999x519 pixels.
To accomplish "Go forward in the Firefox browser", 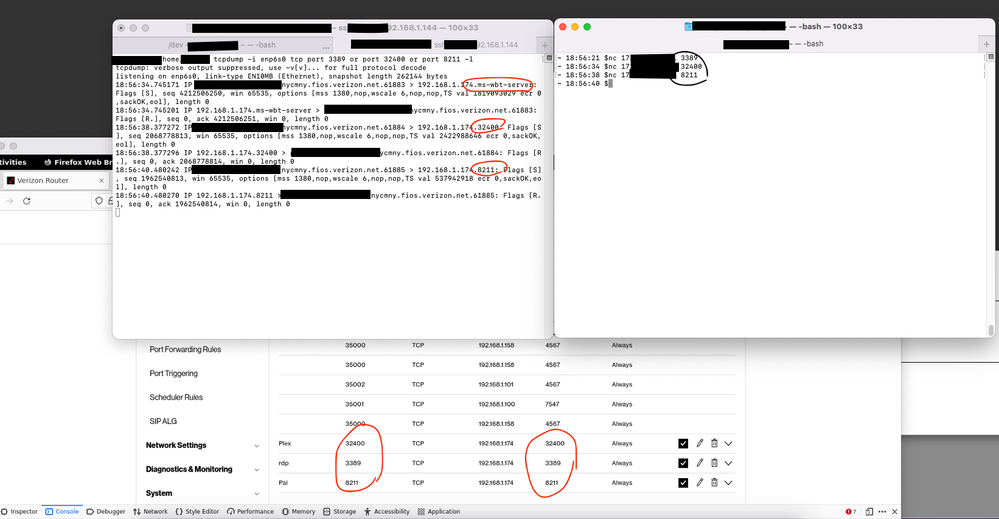I will [9, 201].
